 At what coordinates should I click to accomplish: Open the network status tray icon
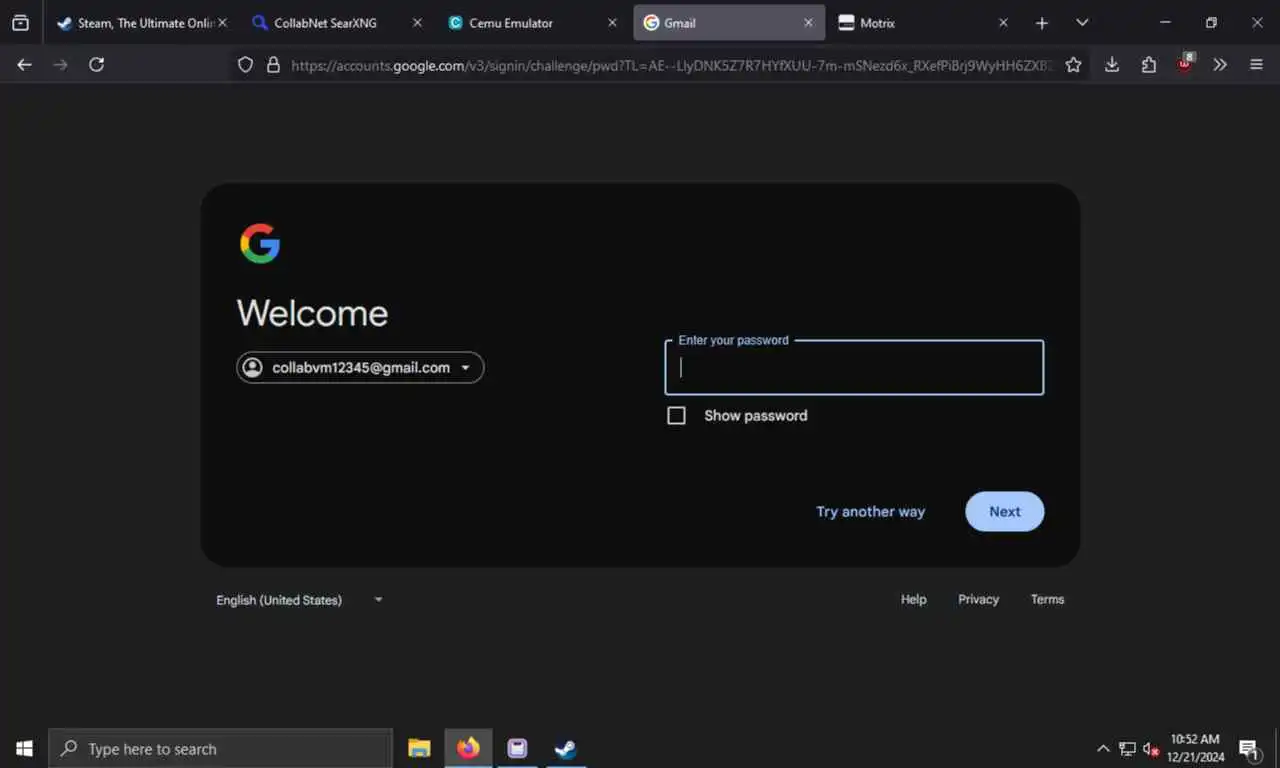pos(1127,749)
